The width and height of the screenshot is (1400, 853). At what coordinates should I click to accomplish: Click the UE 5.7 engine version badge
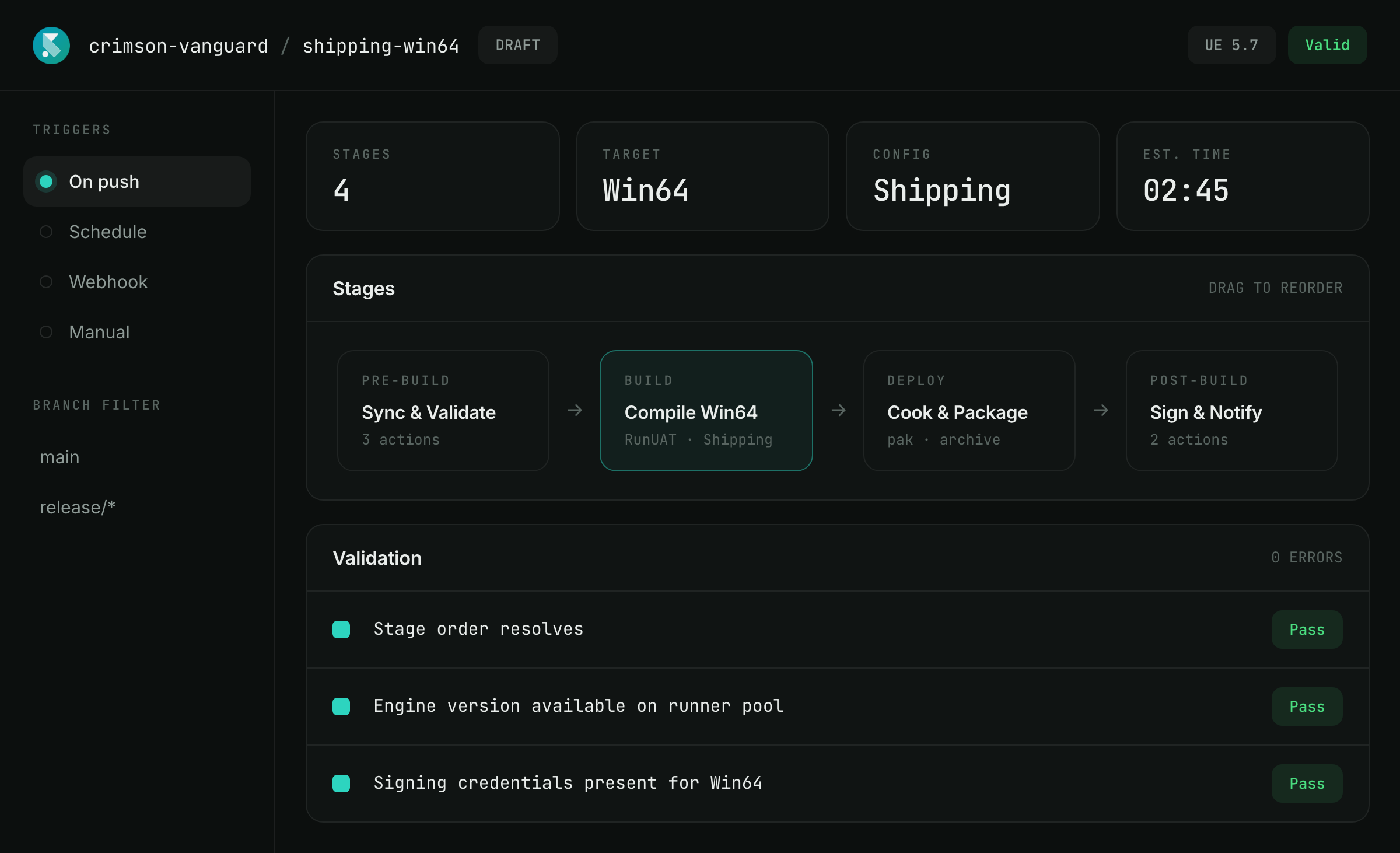(x=1231, y=45)
